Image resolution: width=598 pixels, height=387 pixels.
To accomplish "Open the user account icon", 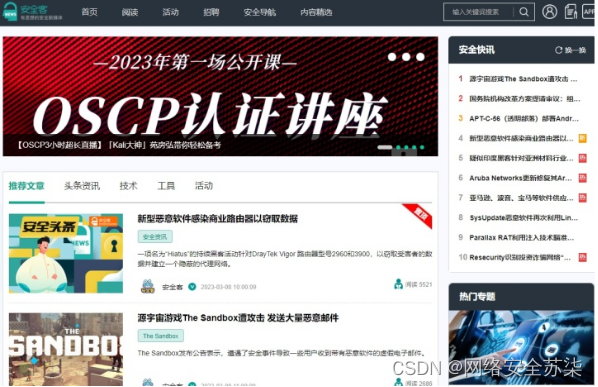I will [x=550, y=11].
